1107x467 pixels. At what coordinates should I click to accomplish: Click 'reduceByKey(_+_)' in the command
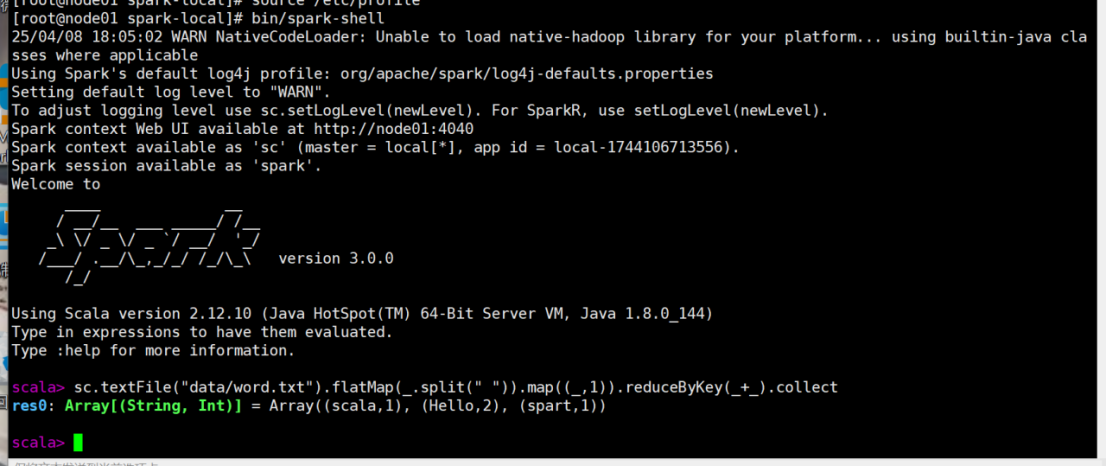pos(696,388)
